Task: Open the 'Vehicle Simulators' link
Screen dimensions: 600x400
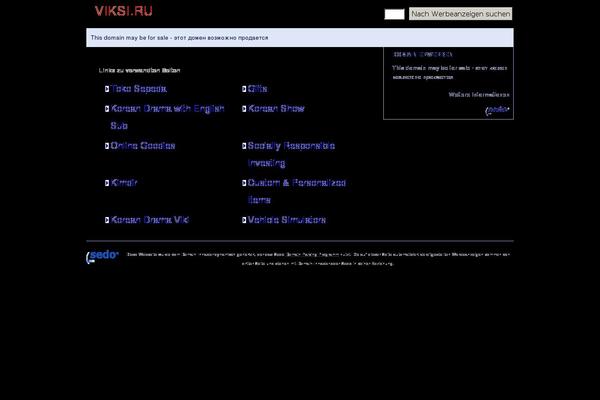Action: click(x=287, y=220)
